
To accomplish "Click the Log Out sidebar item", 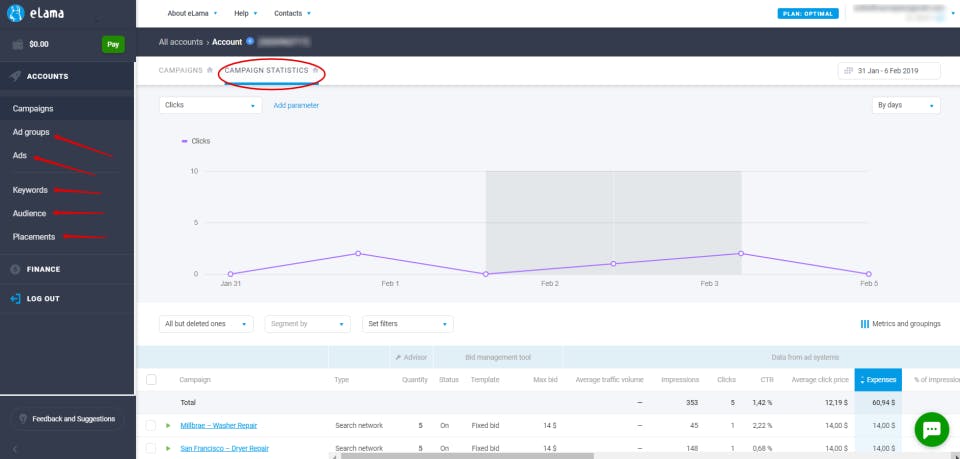I will pyautogui.click(x=67, y=299).
